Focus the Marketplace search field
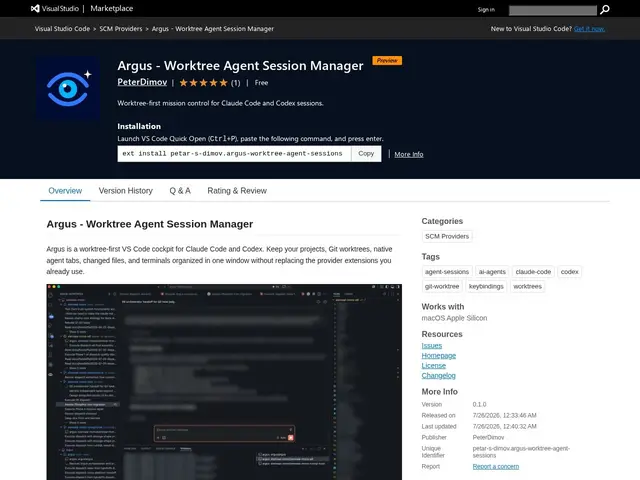 [553, 10]
